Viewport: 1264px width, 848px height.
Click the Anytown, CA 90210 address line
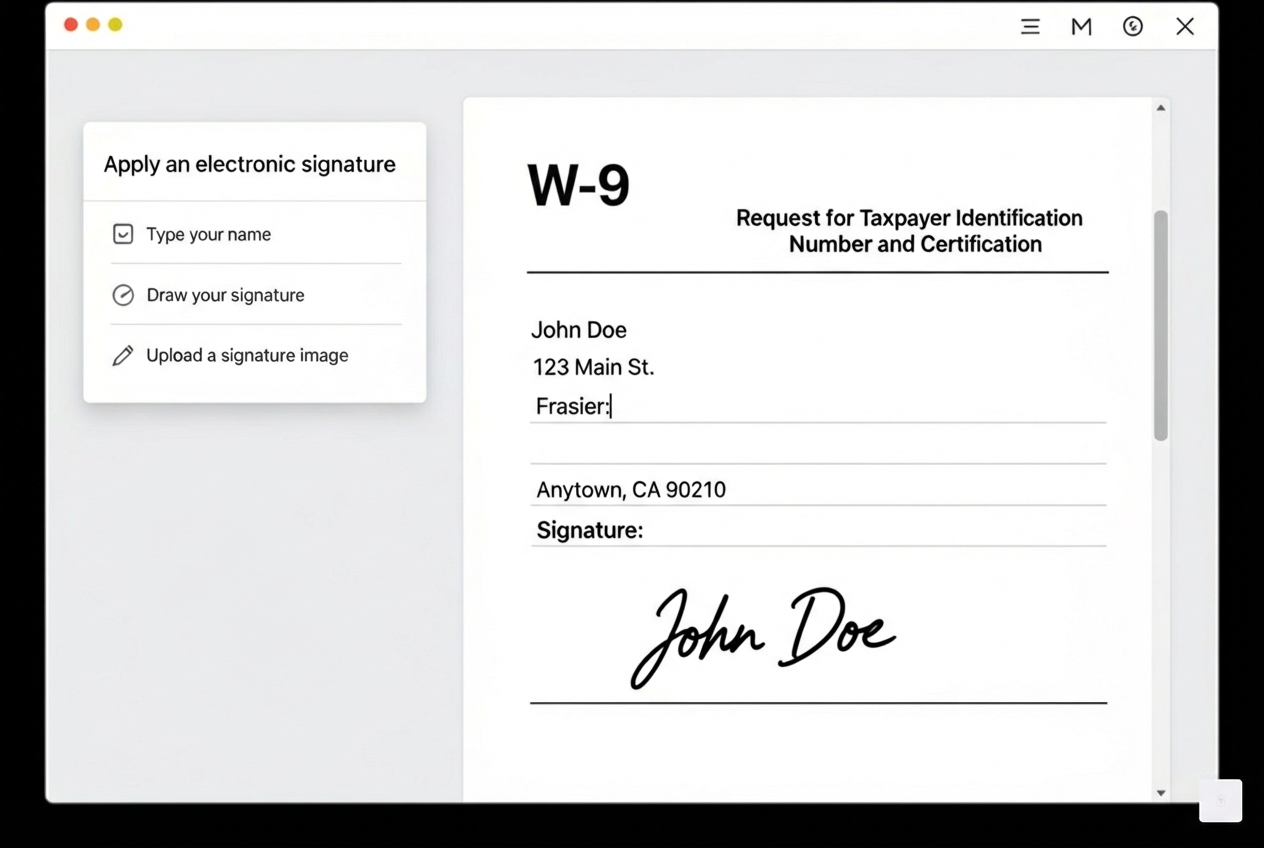tap(631, 489)
